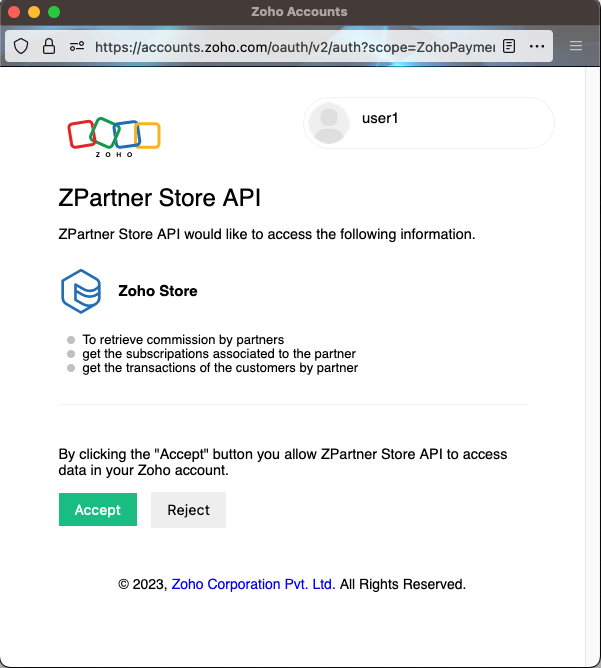601x668 pixels.
Task: Open the site permissions icon in address bar
Action: [77, 46]
